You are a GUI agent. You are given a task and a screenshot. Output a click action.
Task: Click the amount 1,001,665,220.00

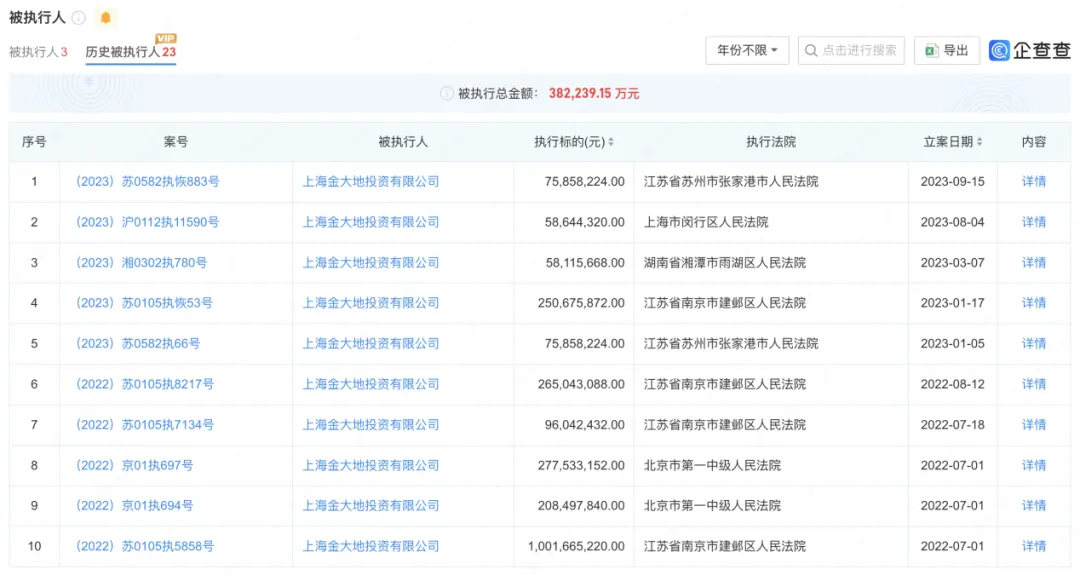pos(577,546)
